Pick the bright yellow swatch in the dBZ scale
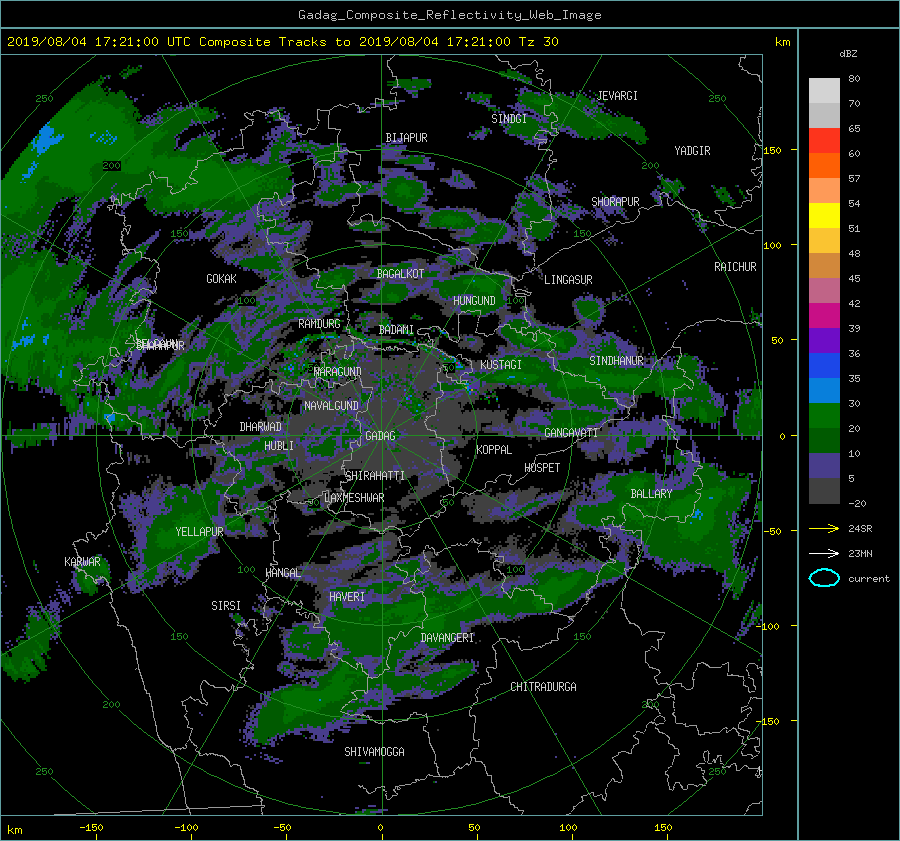Image resolution: width=900 pixels, height=841 pixels. click(x=824, y=215)
